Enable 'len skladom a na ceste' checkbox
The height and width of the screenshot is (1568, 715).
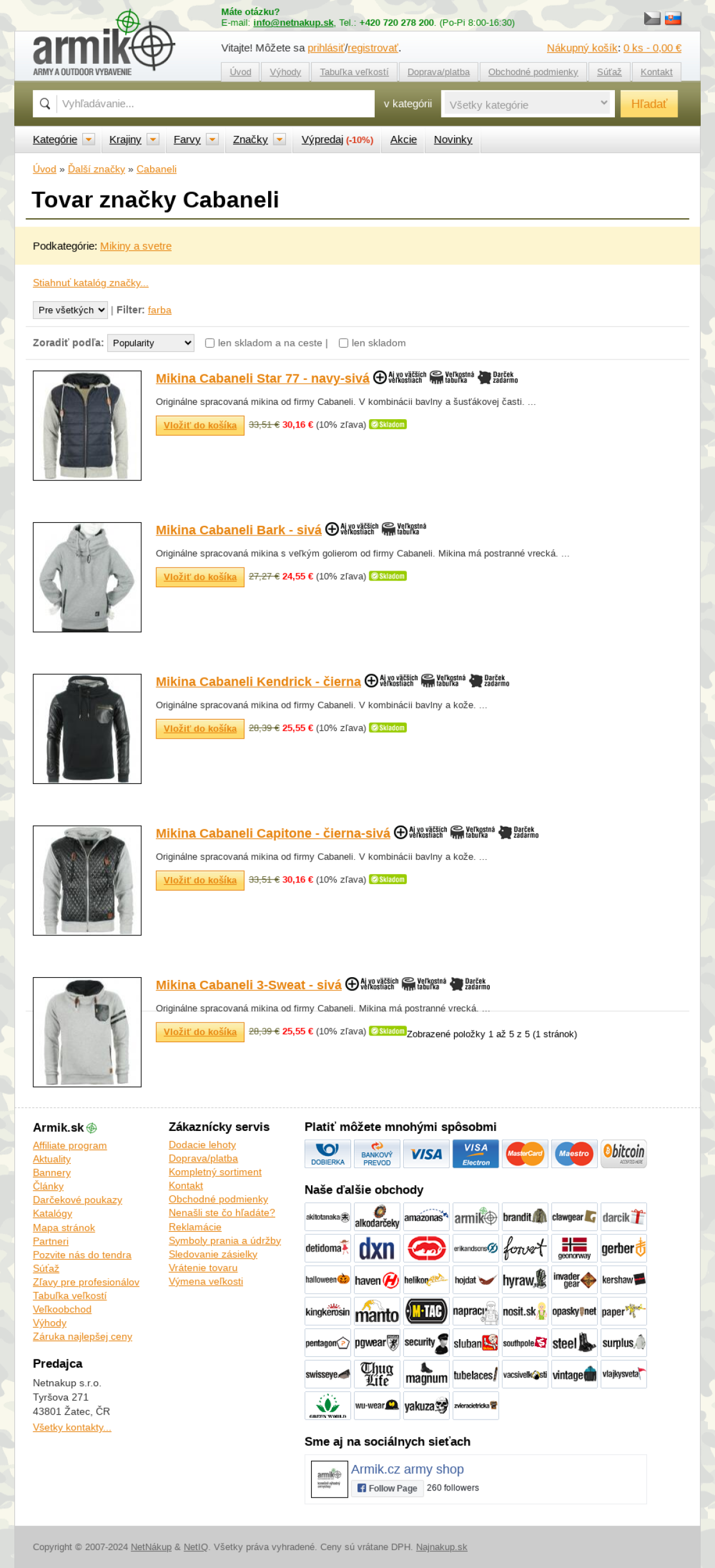point(210,343)
